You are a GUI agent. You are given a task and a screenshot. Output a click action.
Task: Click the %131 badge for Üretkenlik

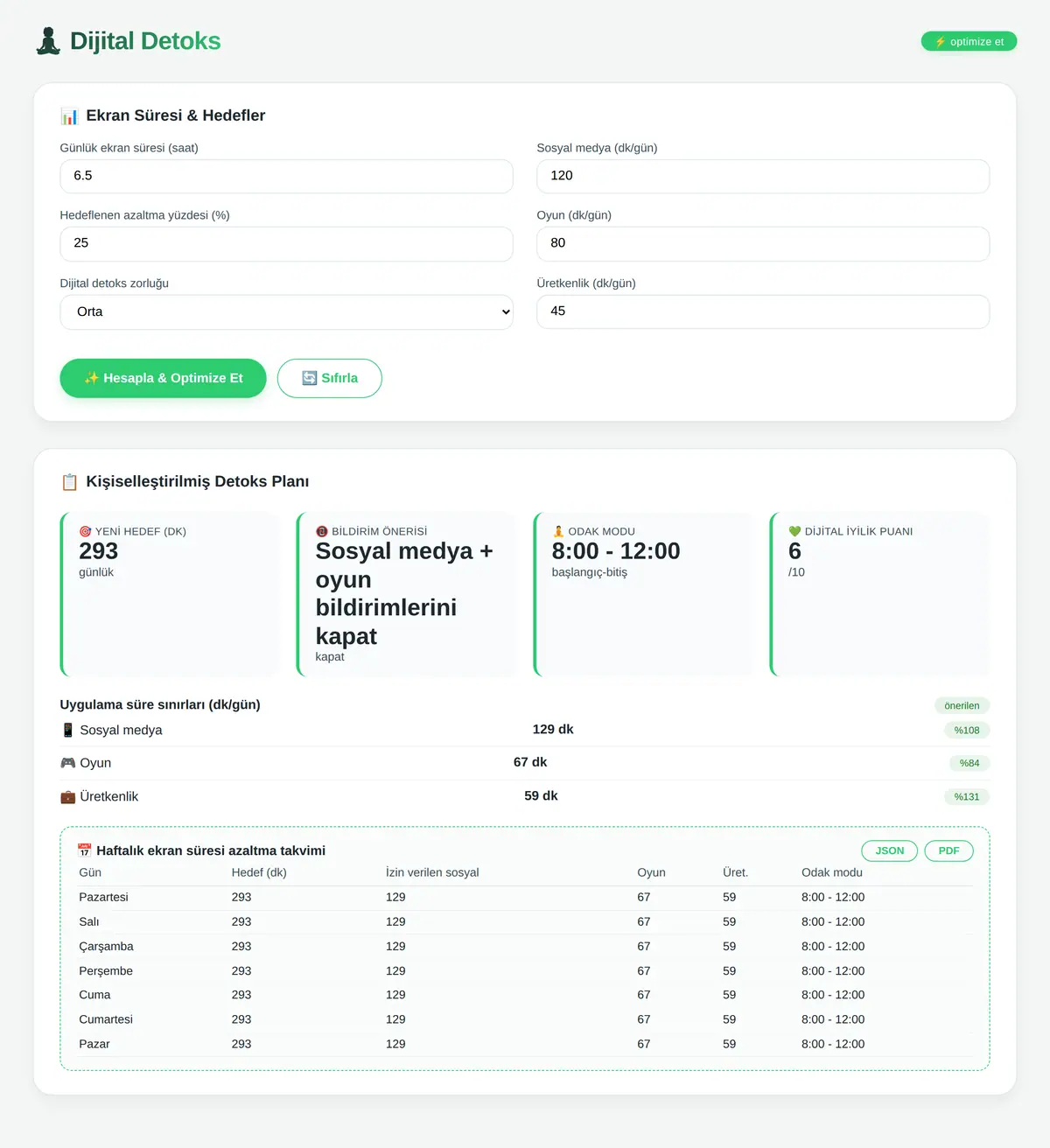tap(967, 796)
